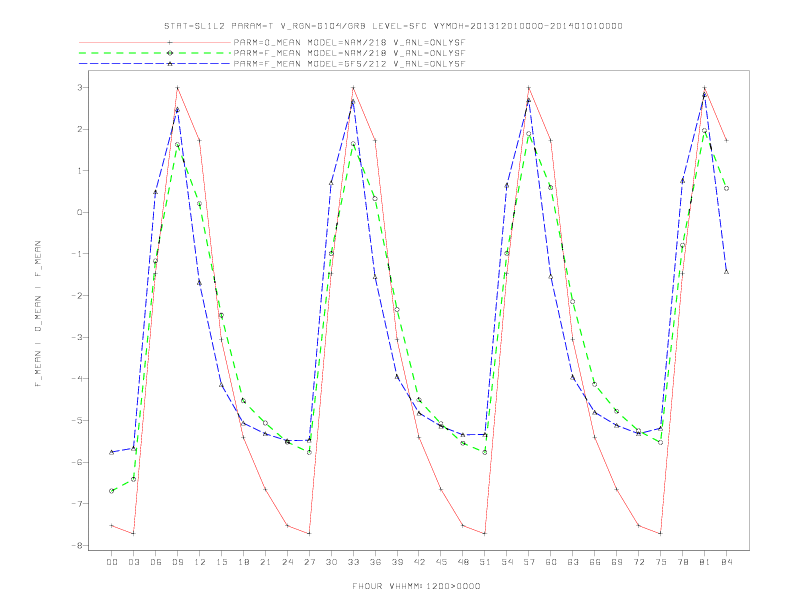The height and width of the screenshot is (612, 792).
Task: Click the red line minimum marker at FHOUR 27
Action: pos(309,533)
